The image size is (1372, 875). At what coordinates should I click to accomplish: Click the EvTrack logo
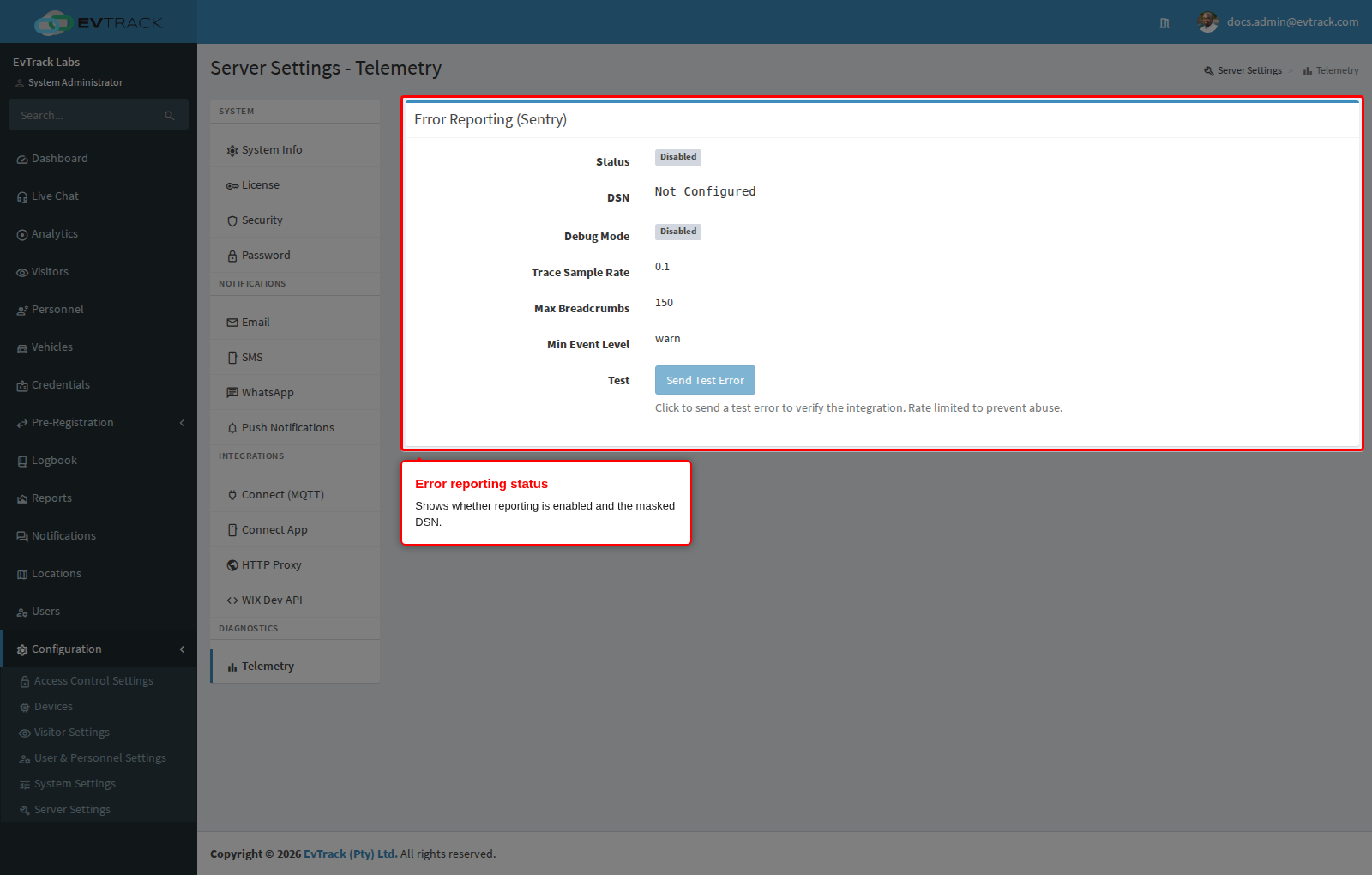pos(99,22)
